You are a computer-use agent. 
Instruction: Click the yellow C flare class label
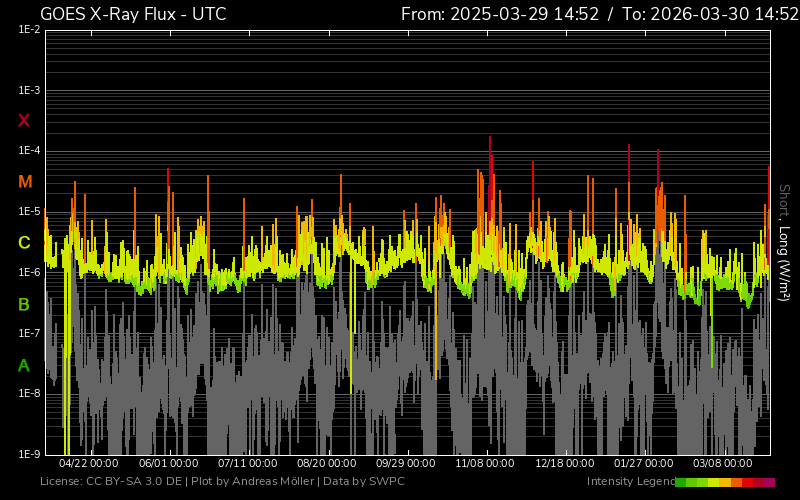click(24, 243)
